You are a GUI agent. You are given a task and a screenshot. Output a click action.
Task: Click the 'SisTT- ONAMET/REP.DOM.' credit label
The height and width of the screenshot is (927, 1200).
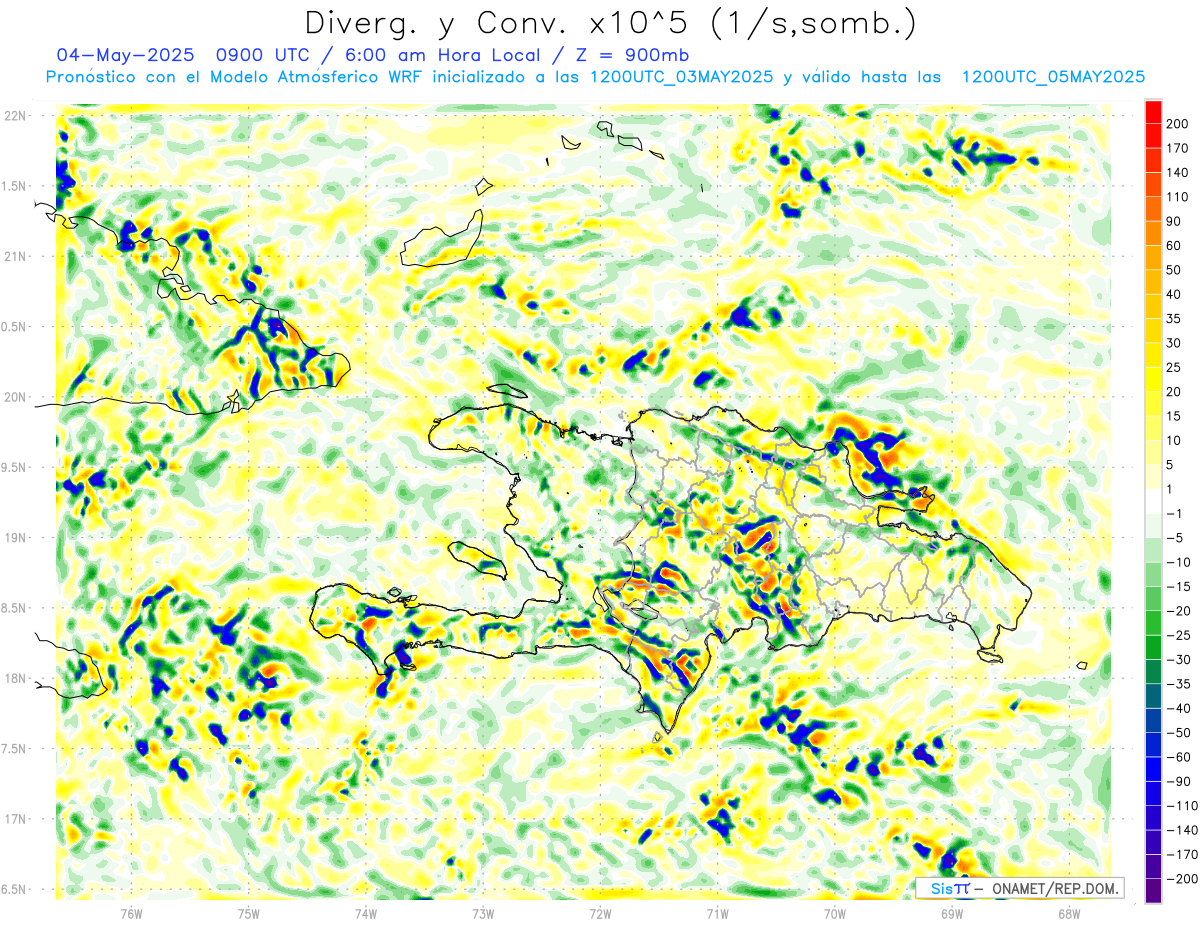[x=1019, y=888]
